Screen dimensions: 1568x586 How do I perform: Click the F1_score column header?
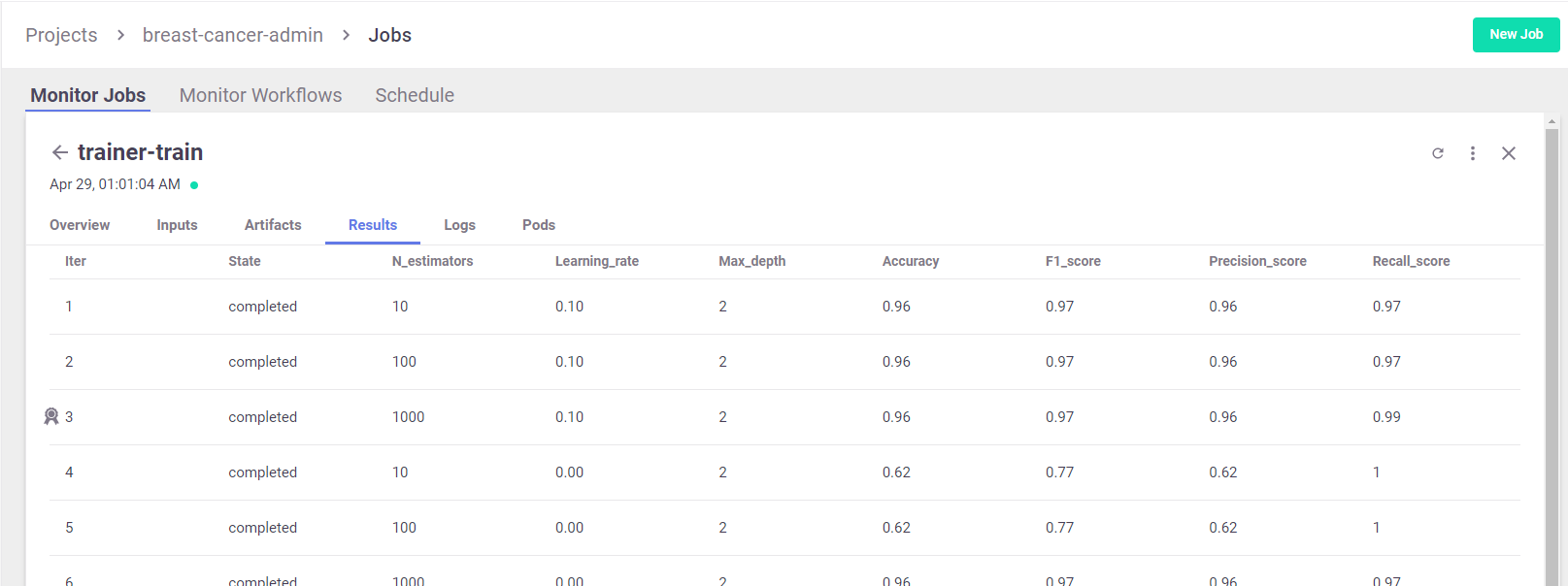[1073, 261]
